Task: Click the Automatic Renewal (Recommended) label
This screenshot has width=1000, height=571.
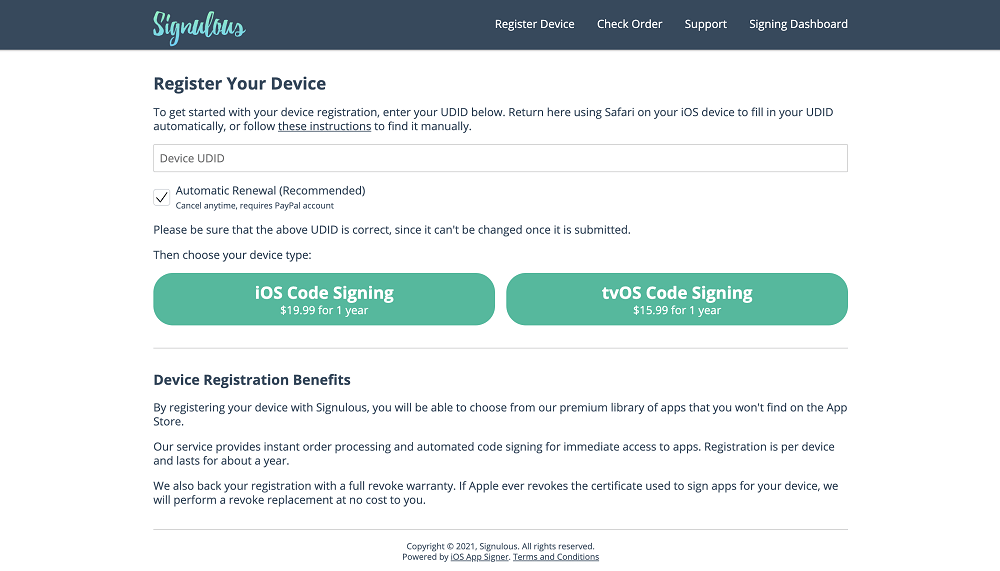Action: pyautogui.click(x=270, y=190)
